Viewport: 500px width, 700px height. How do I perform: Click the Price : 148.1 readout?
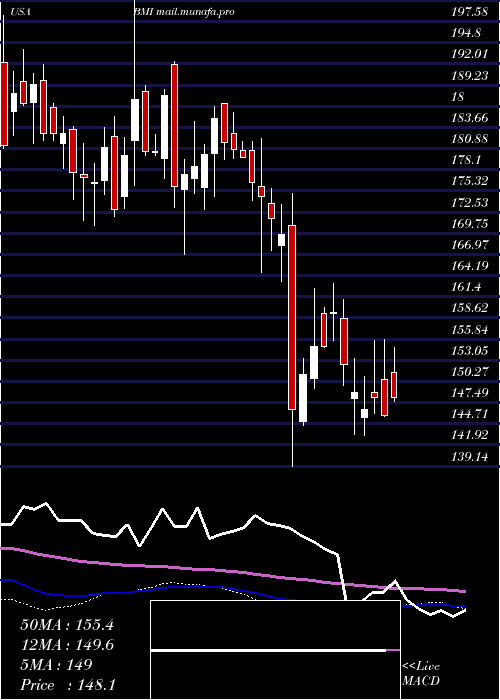tap(67, 685)
